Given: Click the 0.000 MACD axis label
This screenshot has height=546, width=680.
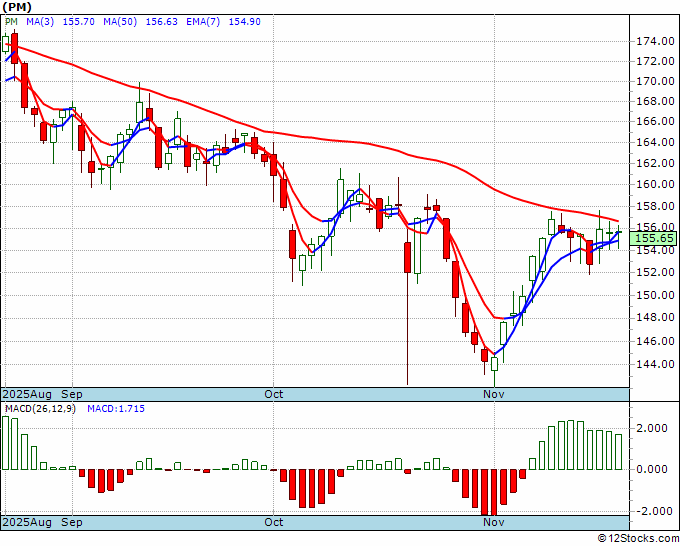Looking at the screenshot, I should 652,469.
